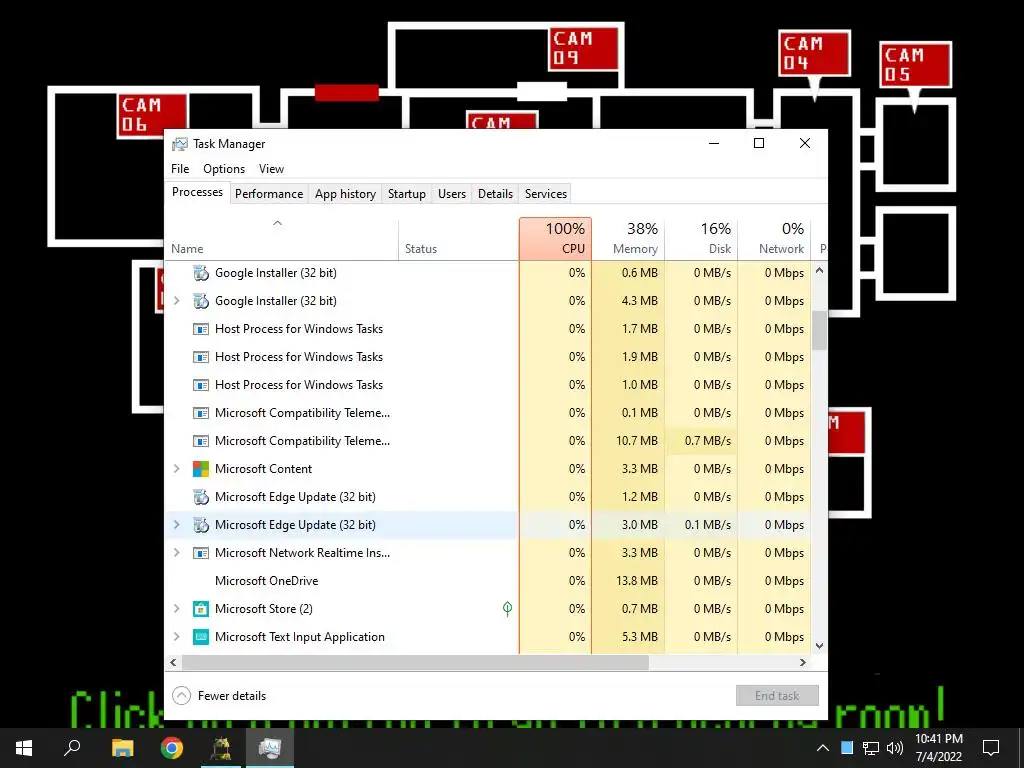Switch to the Users tab
Image resolution: width=1024 pixels, height=768 pixels.
[452, 194]
